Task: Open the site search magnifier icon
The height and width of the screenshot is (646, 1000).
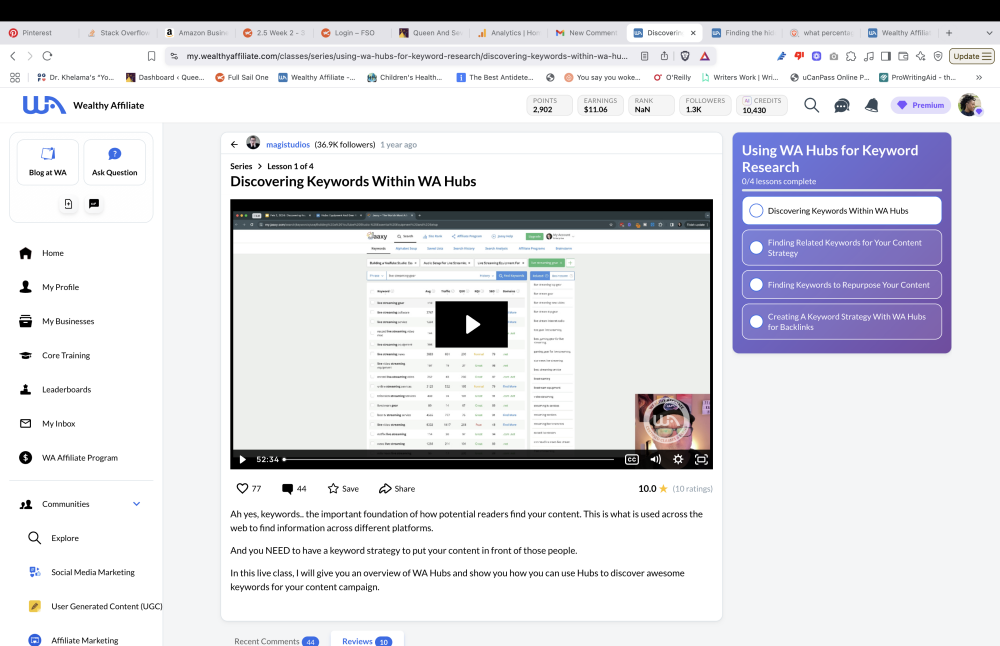Action: pos(811,105)
